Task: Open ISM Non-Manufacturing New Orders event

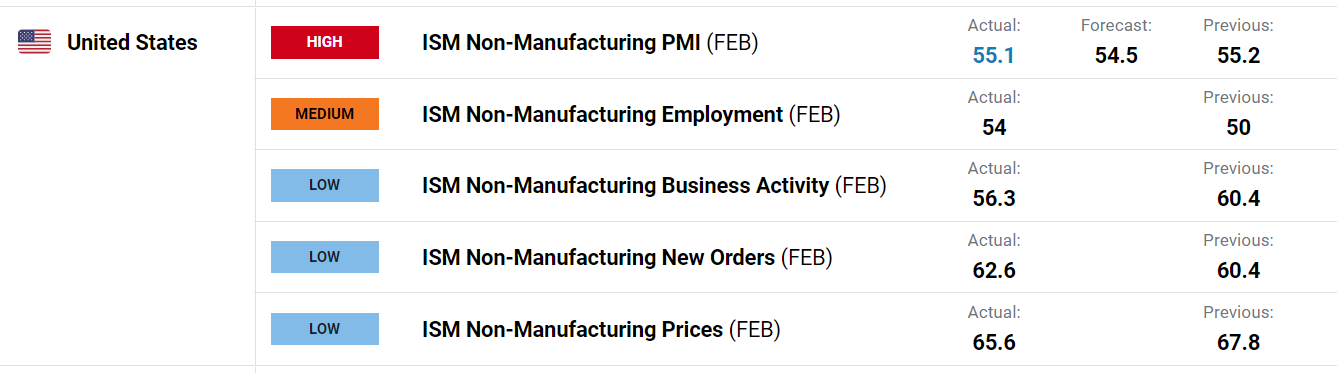Action: tap(627, 258)
